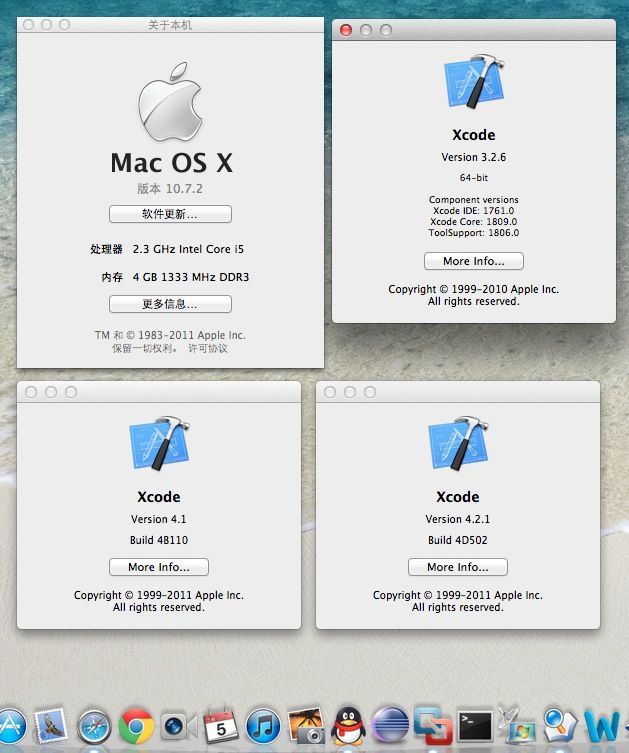Open the 许可协议 license link
This screenshot has width=629, height=753.
point(208,348)
